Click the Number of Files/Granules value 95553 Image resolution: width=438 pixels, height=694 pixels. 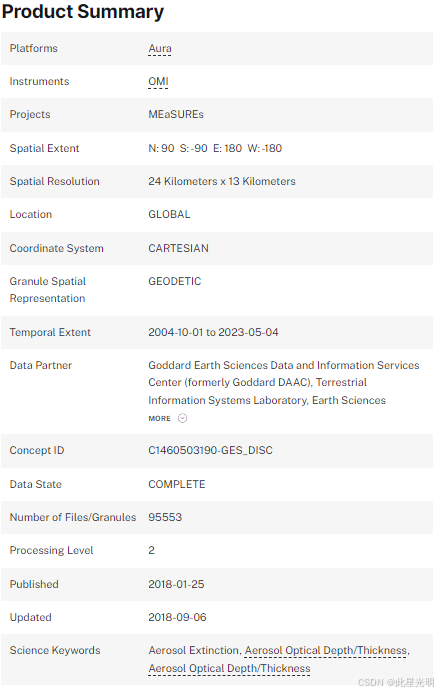(165, 517)
